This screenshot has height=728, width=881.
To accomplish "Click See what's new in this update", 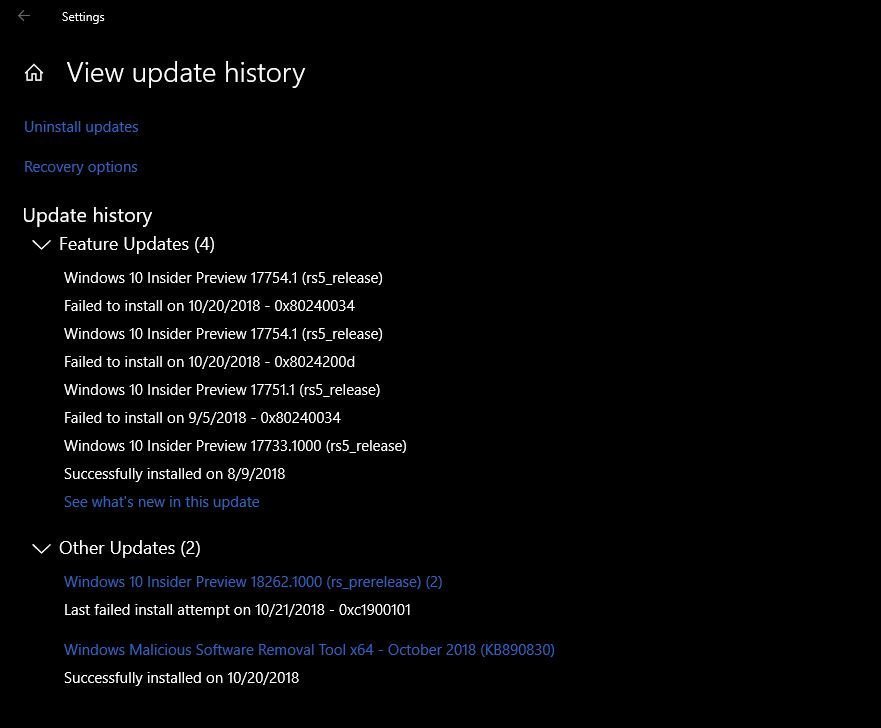I will point(162,502).
